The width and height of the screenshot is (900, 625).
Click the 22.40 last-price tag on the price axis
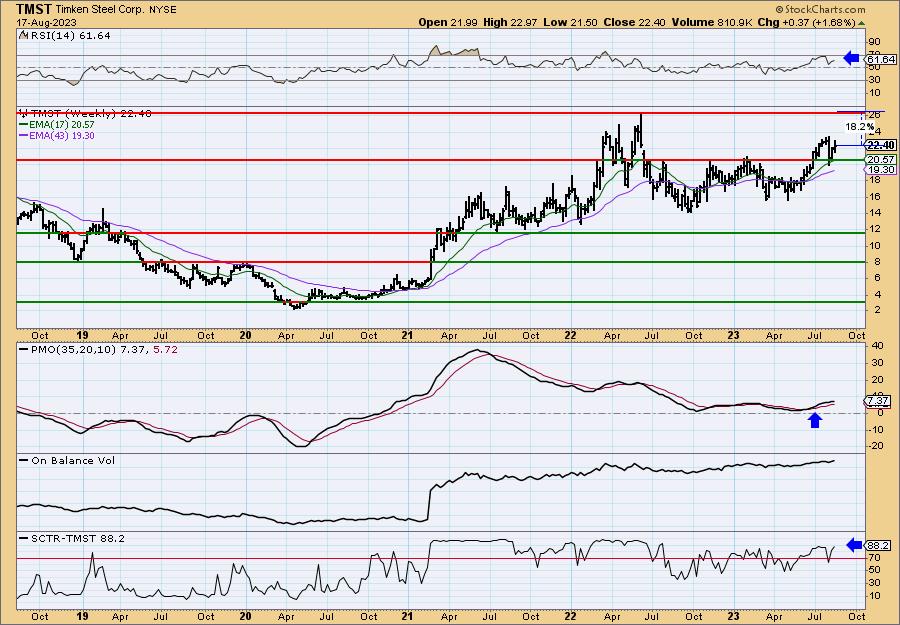[881, 145]
